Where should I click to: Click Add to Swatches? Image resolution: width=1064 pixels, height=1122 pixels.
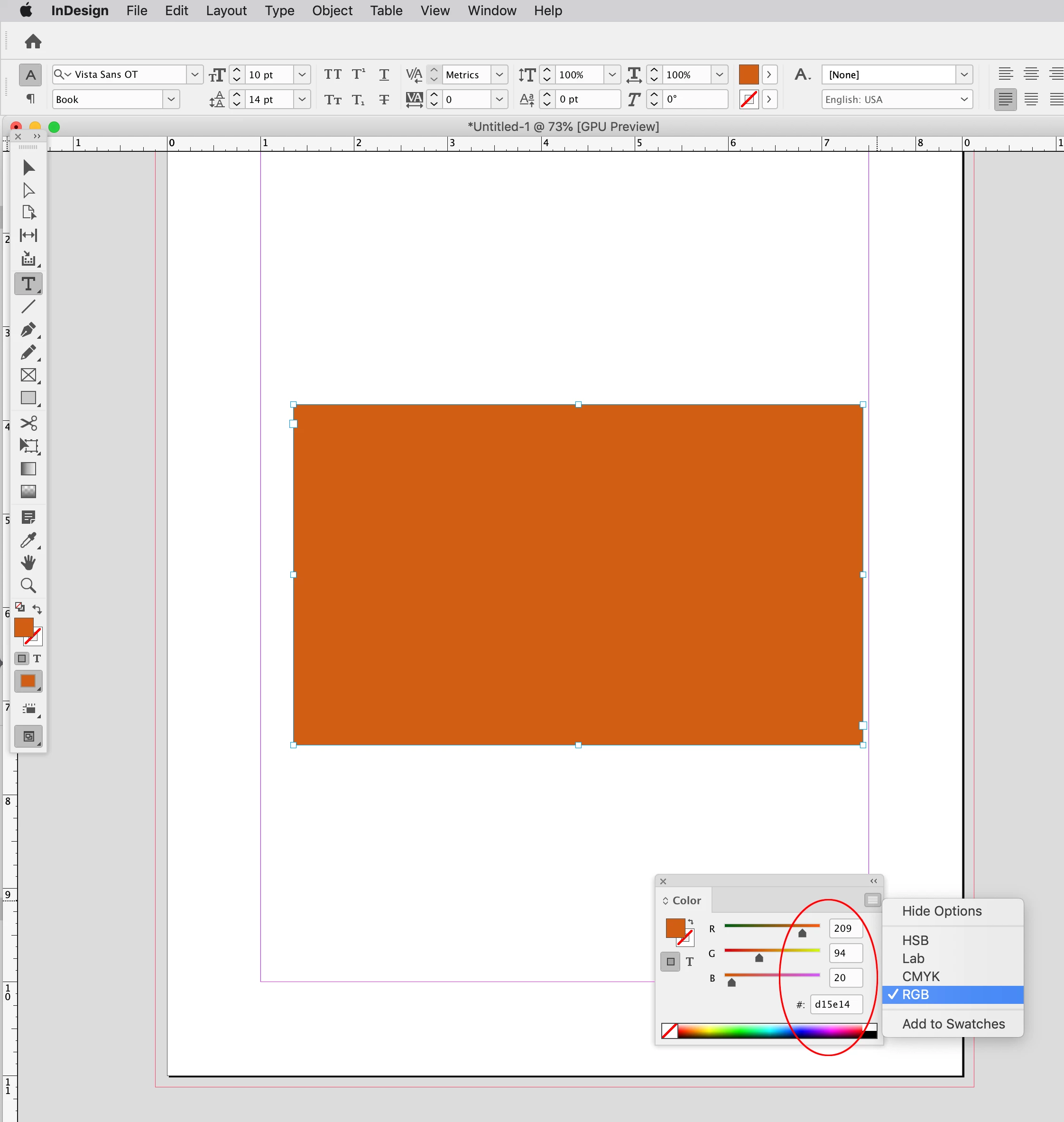[x=953, y=1024]
